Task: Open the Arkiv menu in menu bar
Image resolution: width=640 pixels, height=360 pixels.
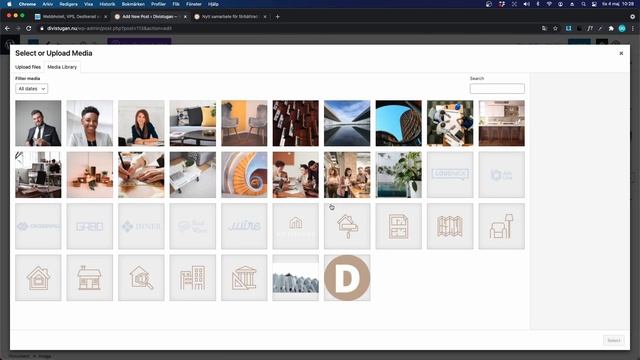Action: pos(48,4)
